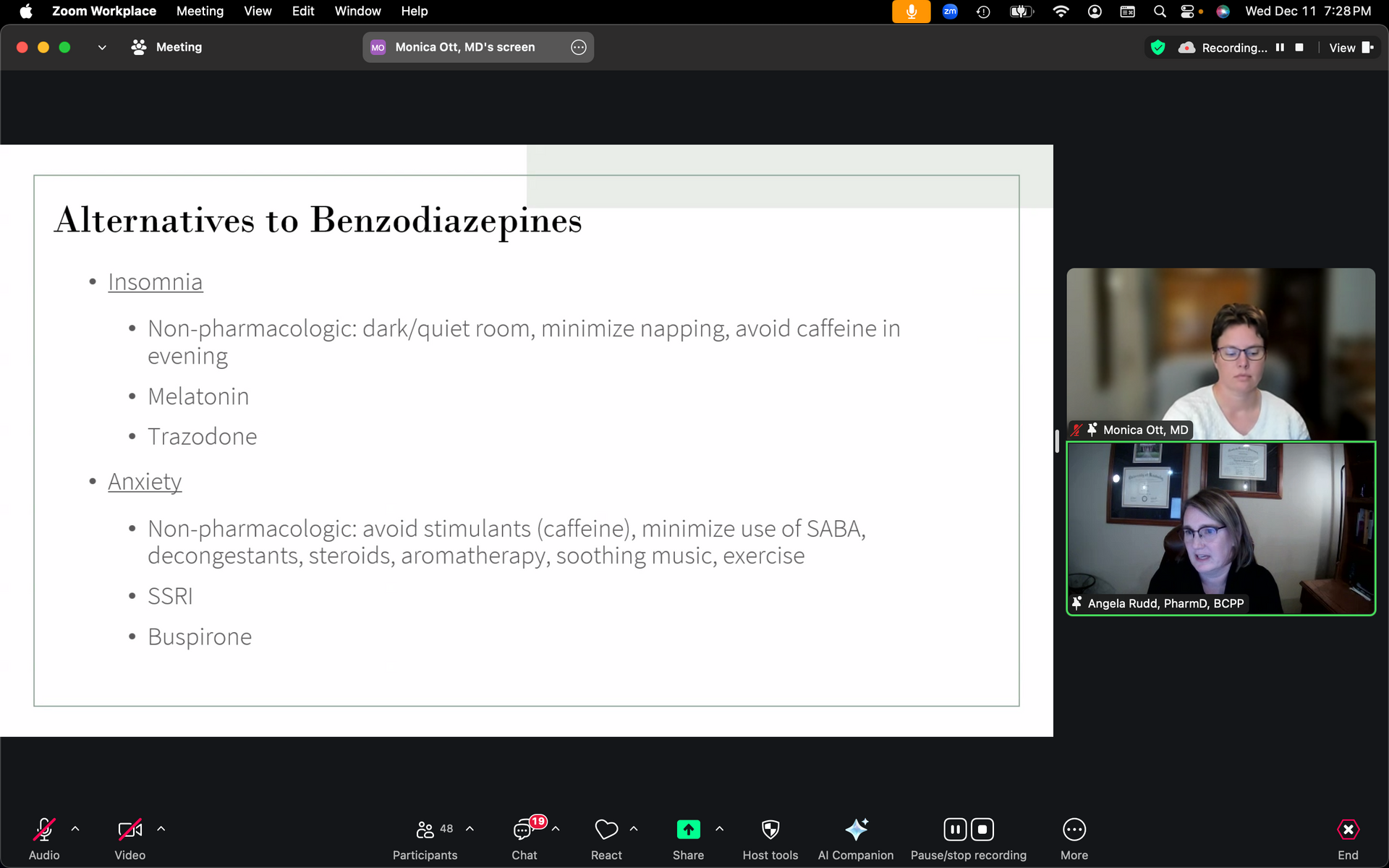Expand the Share options arrow
The image size is (1389, 868).
pos(719,829)
